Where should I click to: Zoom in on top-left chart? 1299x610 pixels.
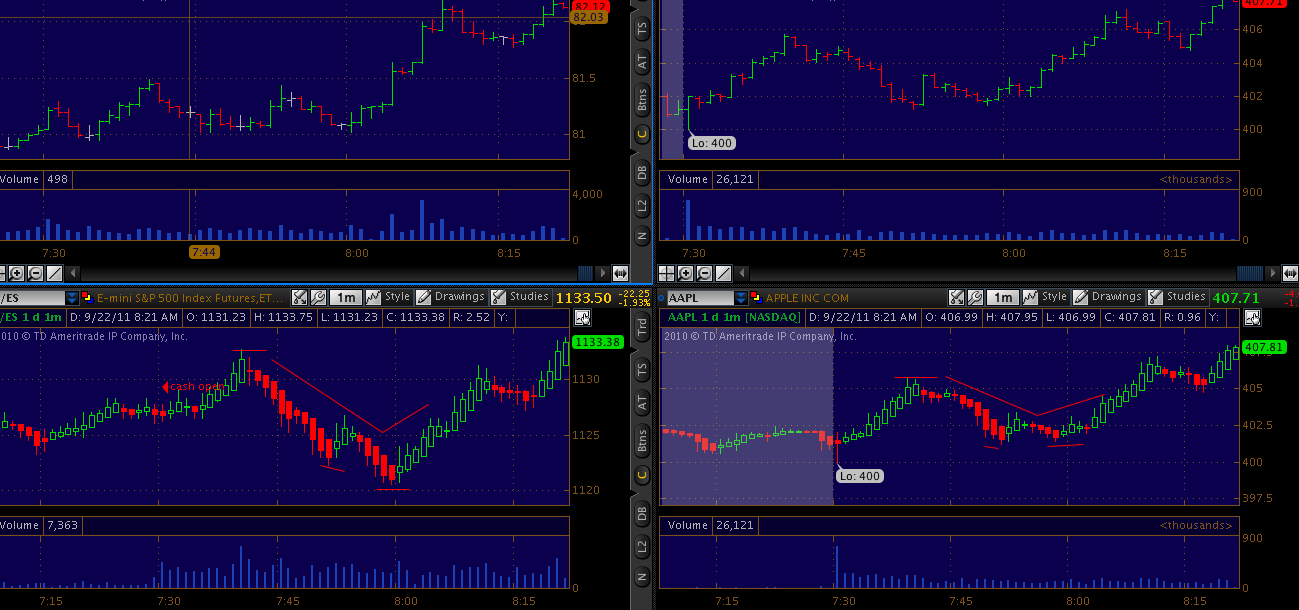[16, 273]
